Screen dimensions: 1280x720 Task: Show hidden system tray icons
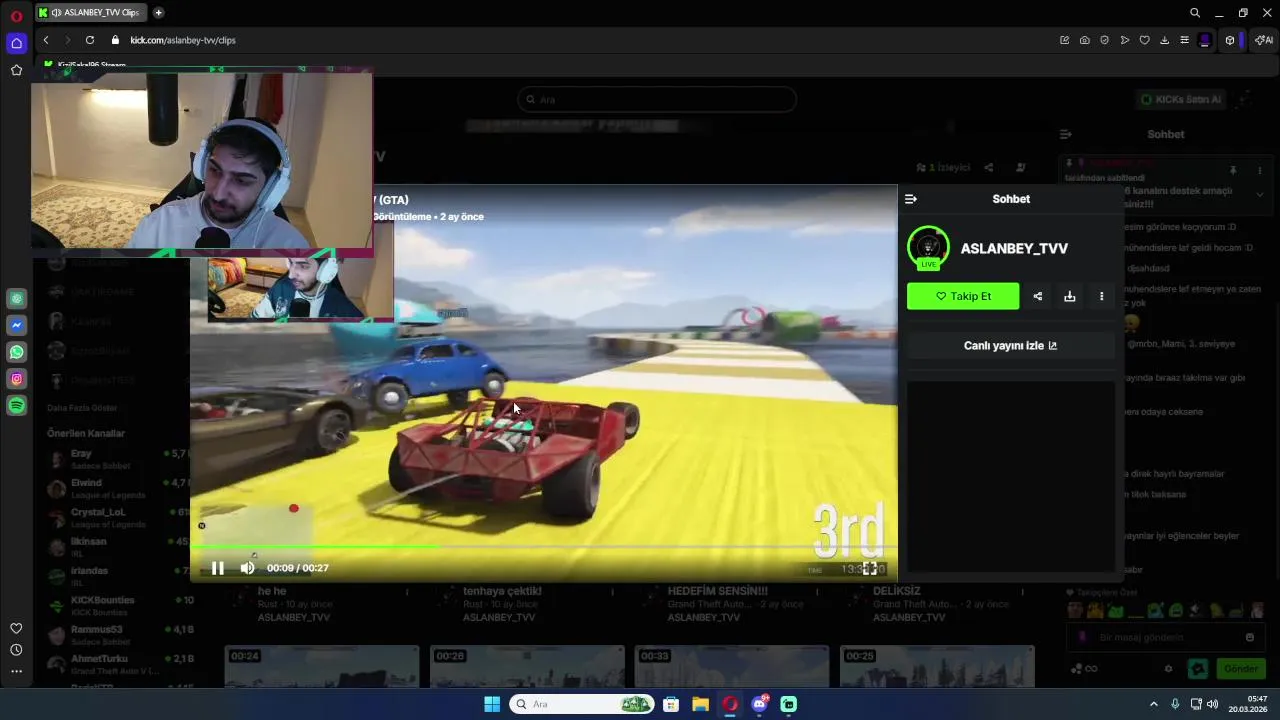(1153, 704)
